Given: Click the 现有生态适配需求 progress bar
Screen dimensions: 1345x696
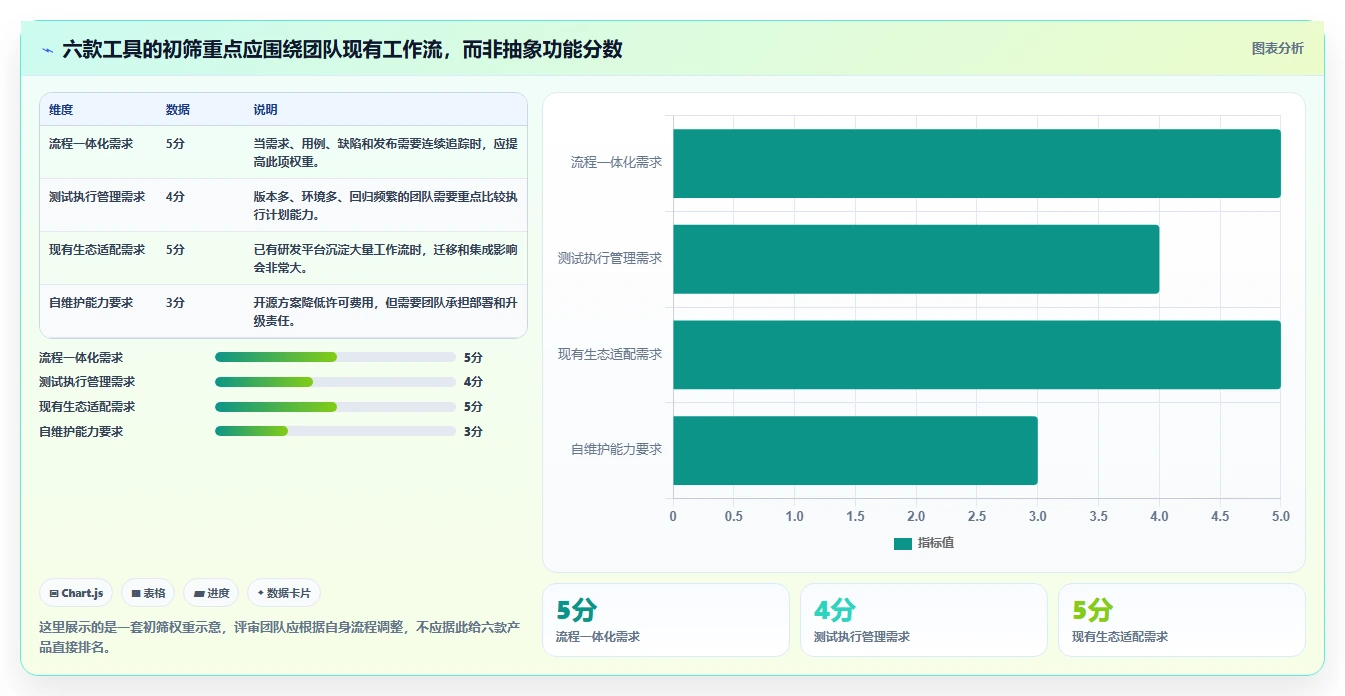Looking at the screenshot, I should 335,407.
